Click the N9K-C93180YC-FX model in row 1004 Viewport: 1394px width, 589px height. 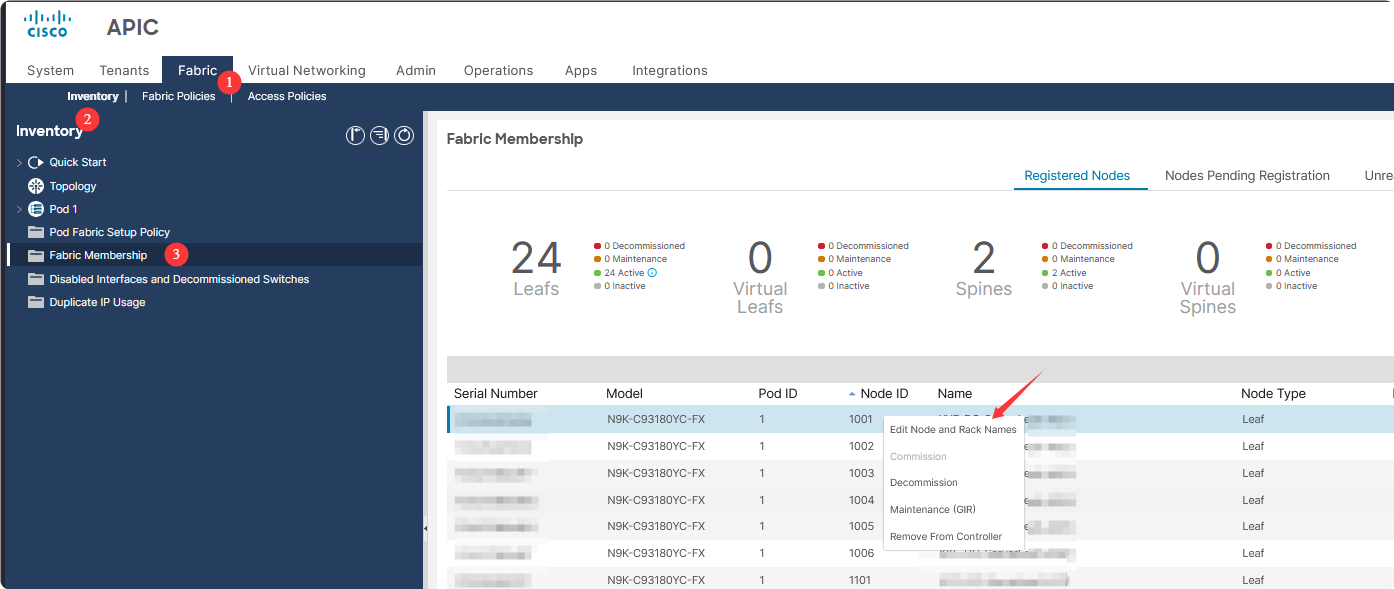656,500
